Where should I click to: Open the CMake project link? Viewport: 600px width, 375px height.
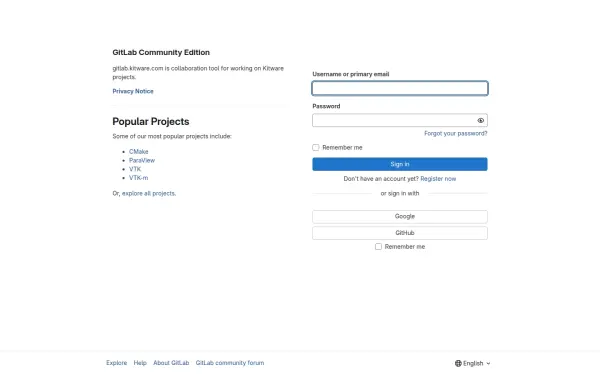[139, 152]
